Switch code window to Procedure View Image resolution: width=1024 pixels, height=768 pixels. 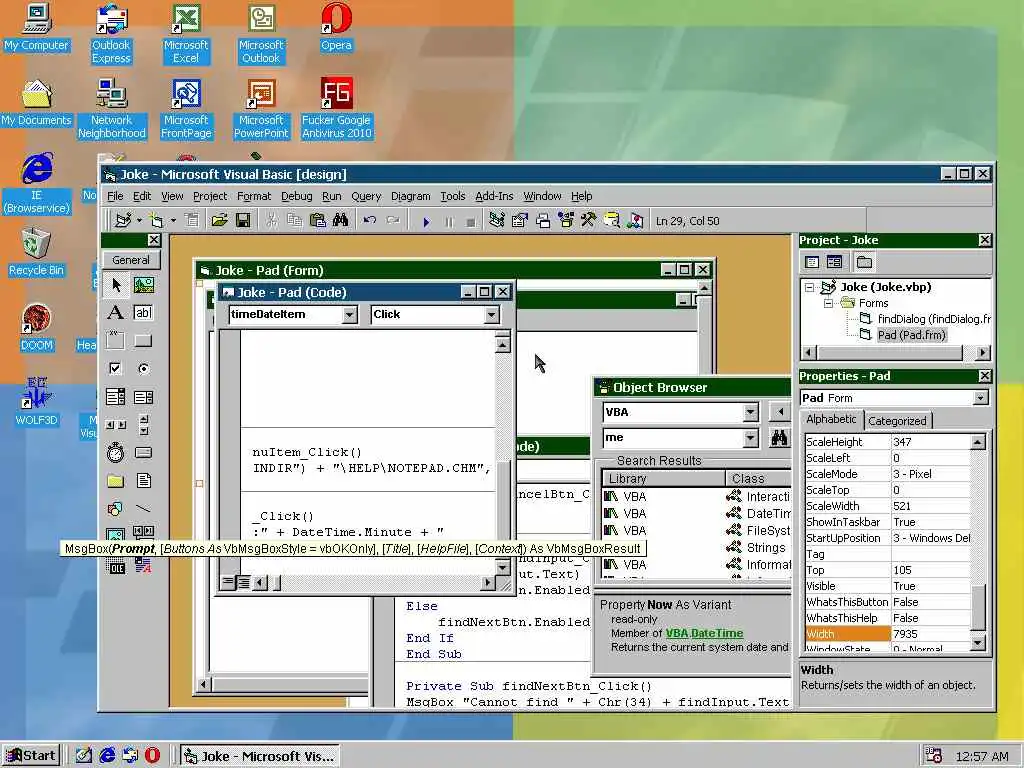[x=228, y=581]
